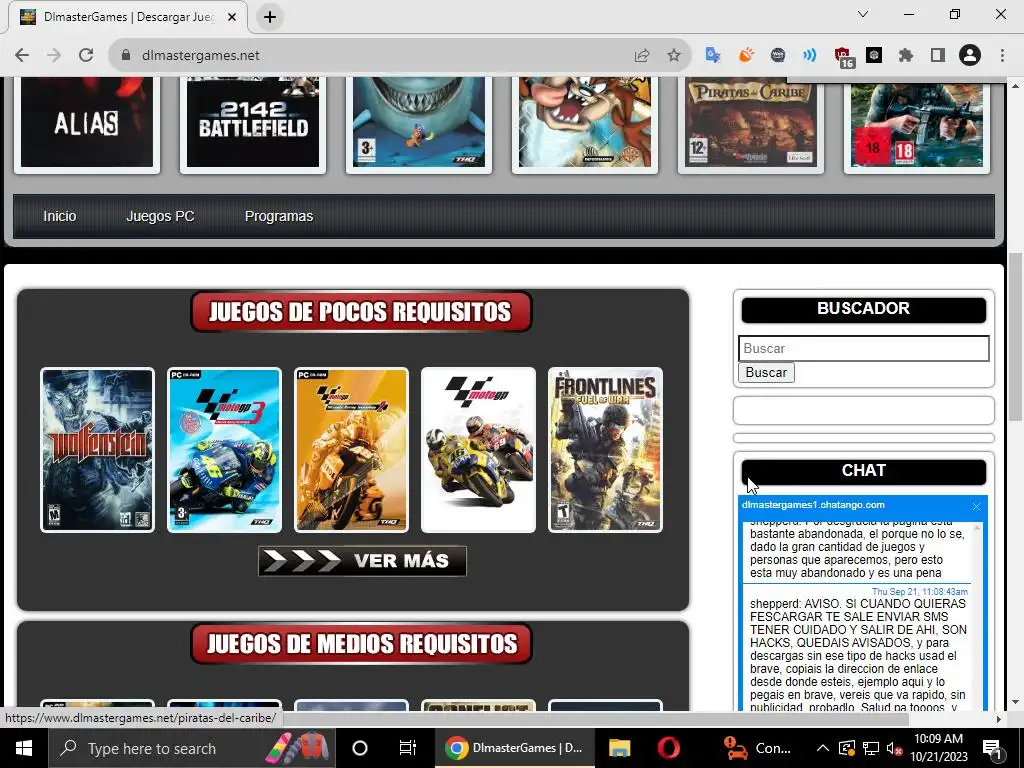This screenshot has width=1024, height=768.
Task: Click VER MÁS under low-requirement games
Action: [x=362, y=561]
